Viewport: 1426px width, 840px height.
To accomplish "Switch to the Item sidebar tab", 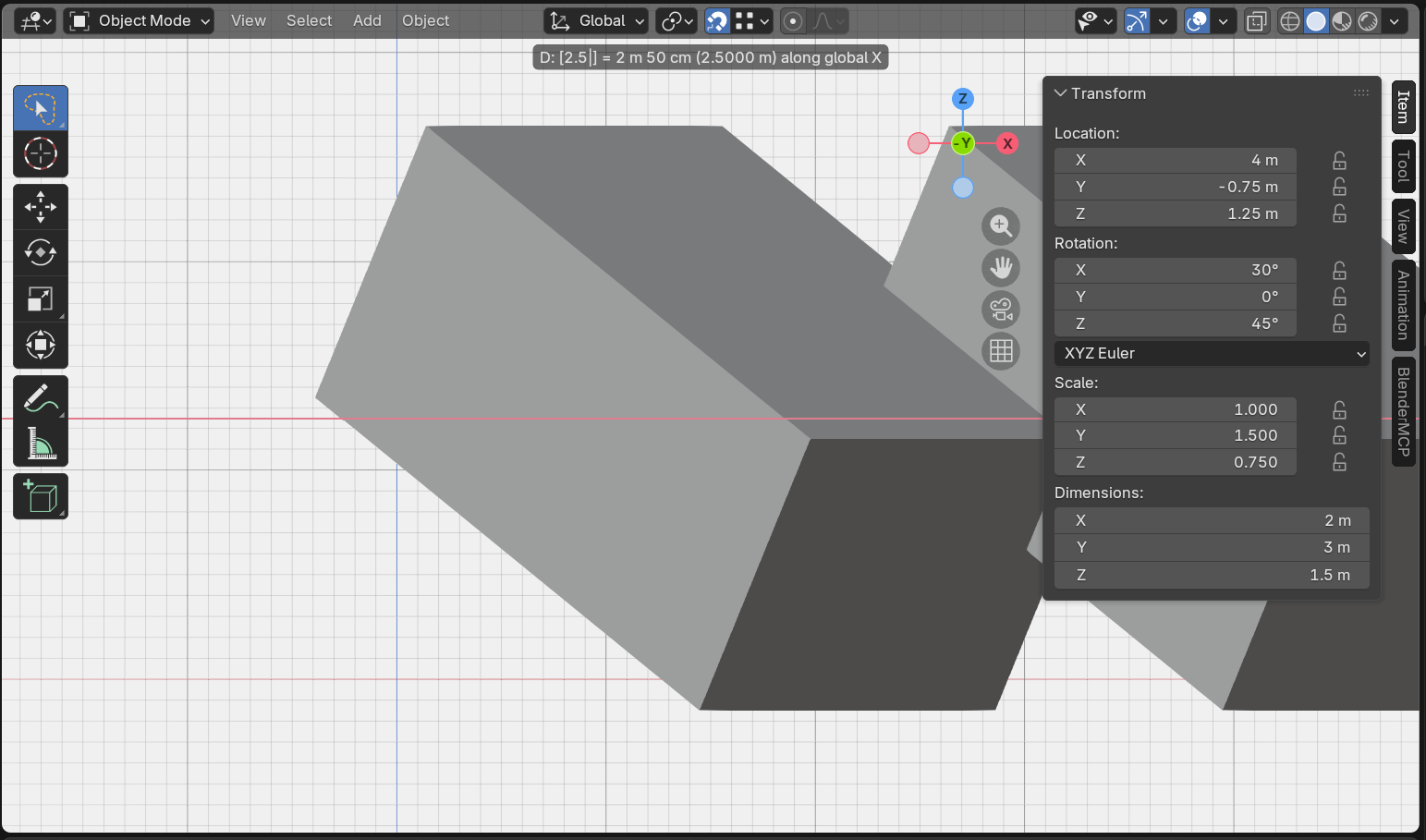I will (x=1404, y=107).
